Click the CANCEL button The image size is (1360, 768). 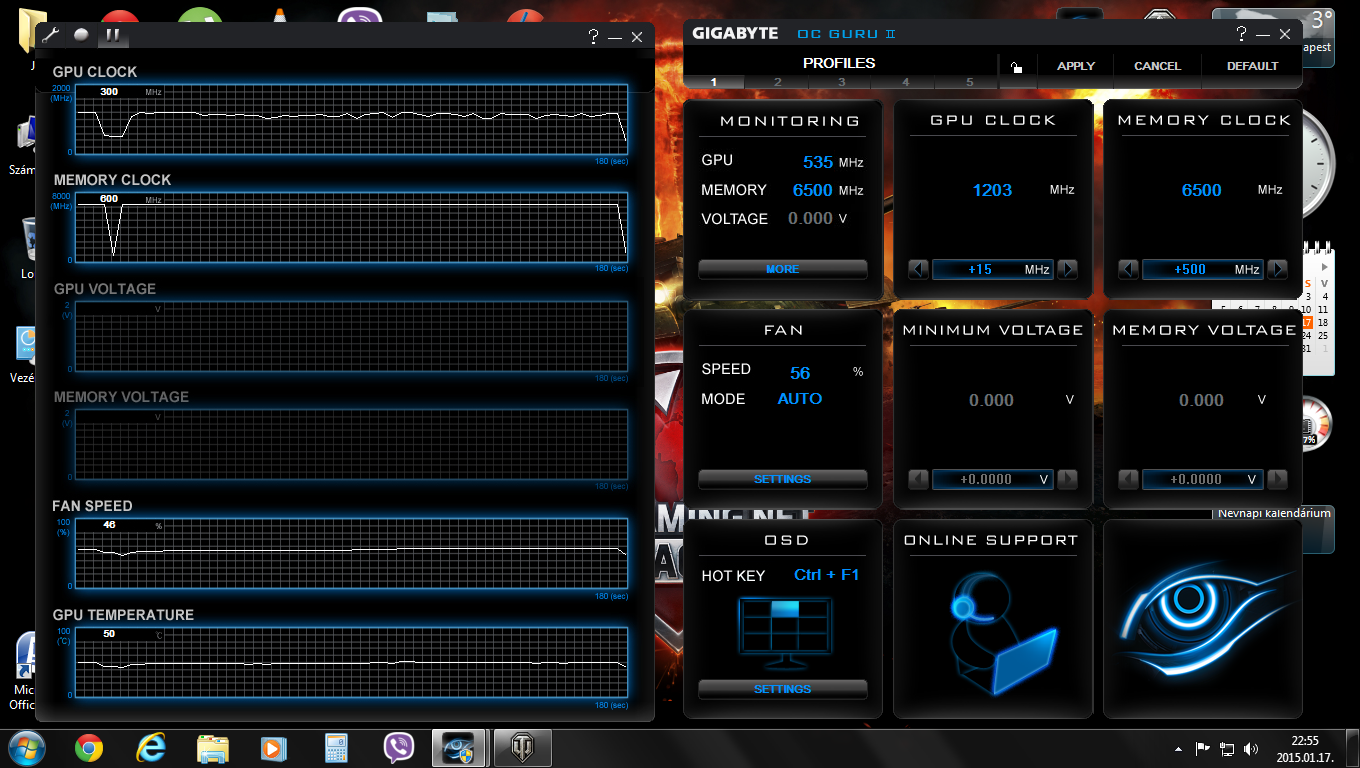[1157, 66]
